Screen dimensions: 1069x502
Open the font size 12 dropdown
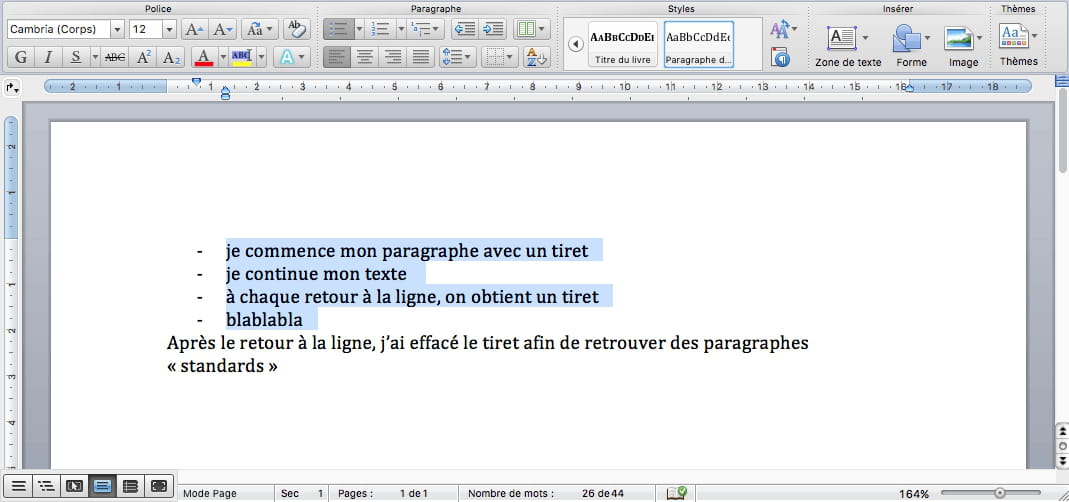pyautogui.click(x=168, y=30)
